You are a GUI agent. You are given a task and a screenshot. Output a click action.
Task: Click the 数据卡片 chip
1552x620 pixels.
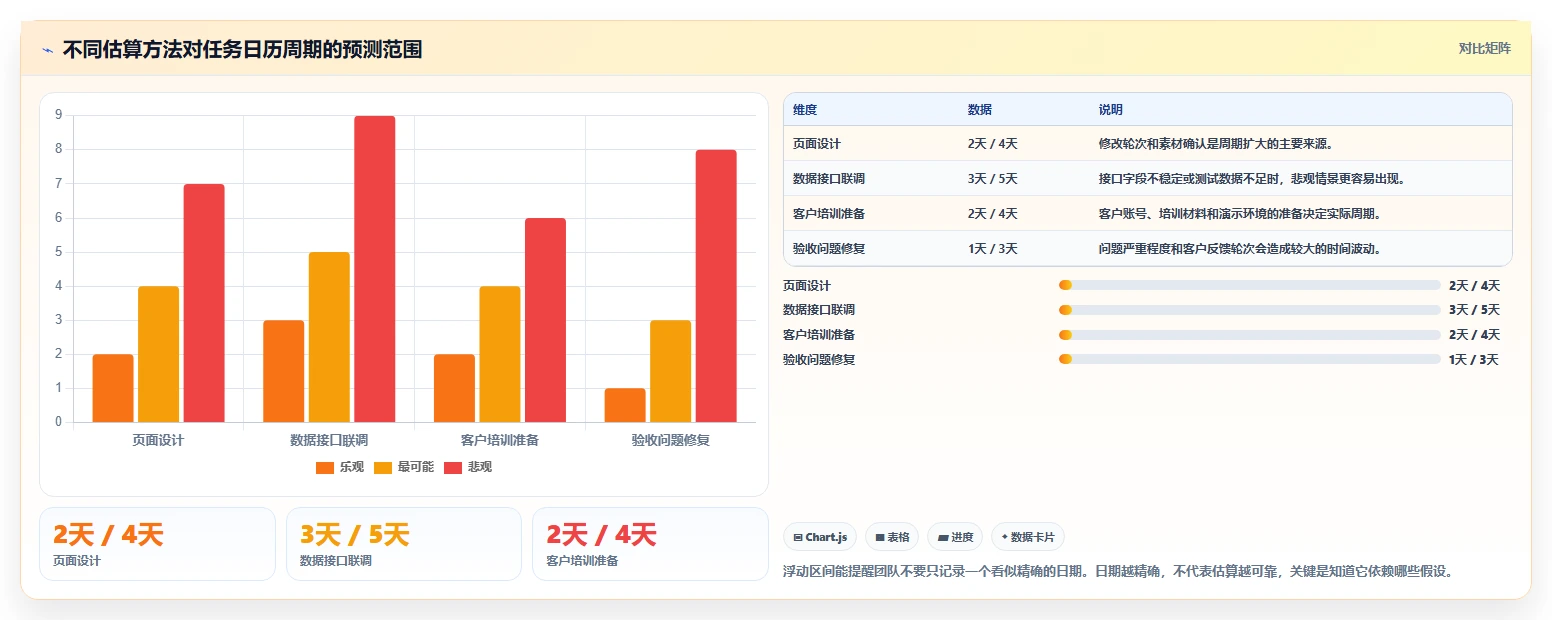pos(1028,537)
